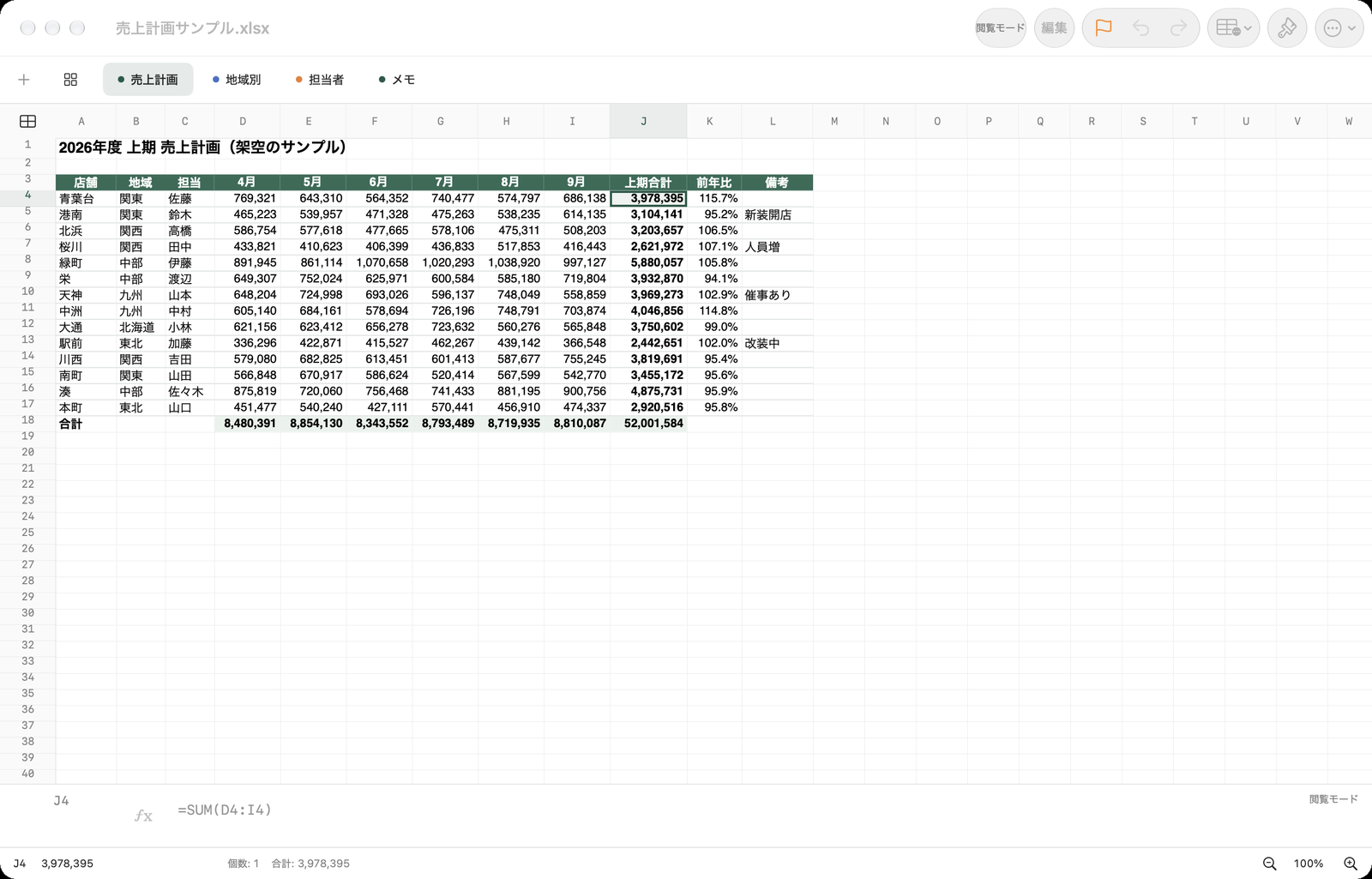Zoom in using the plus magnifier
Viewport: 1372px width, 879px height.
pos(1351,864)
